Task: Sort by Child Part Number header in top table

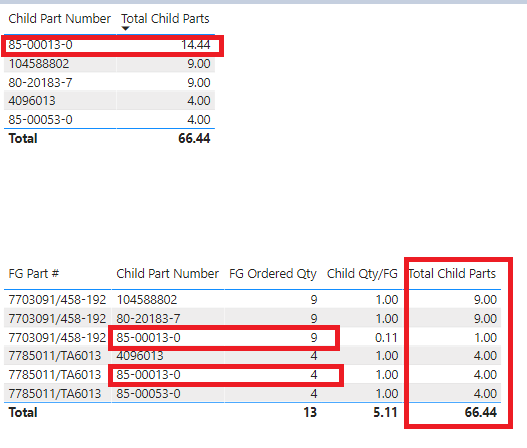Action: click(x=59, y=18)
